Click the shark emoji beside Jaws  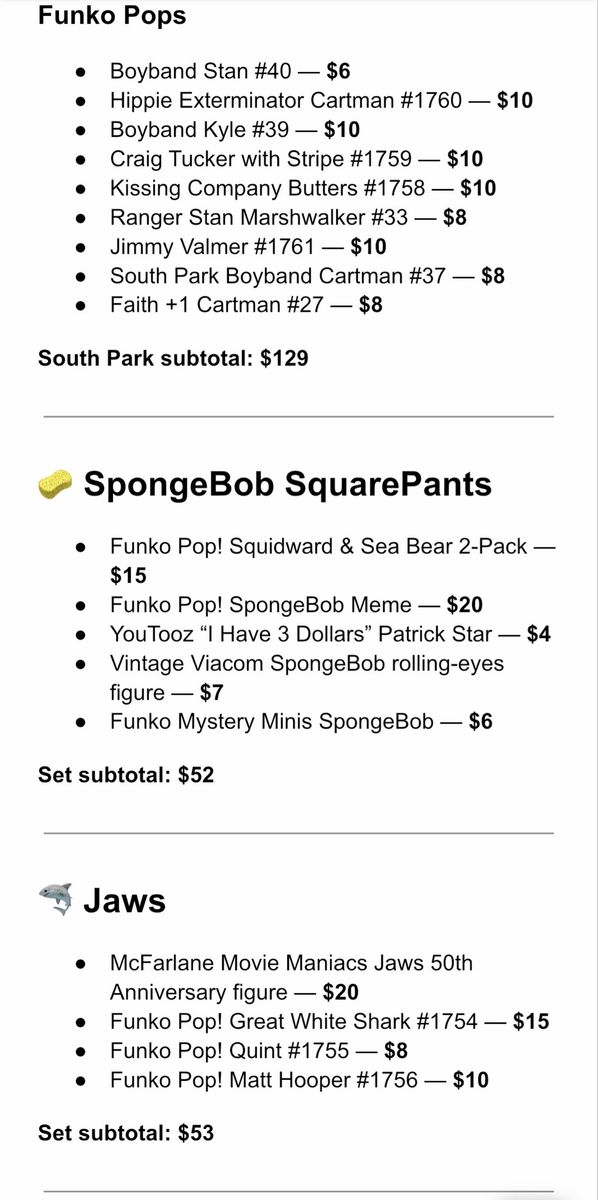click(55, 901)
